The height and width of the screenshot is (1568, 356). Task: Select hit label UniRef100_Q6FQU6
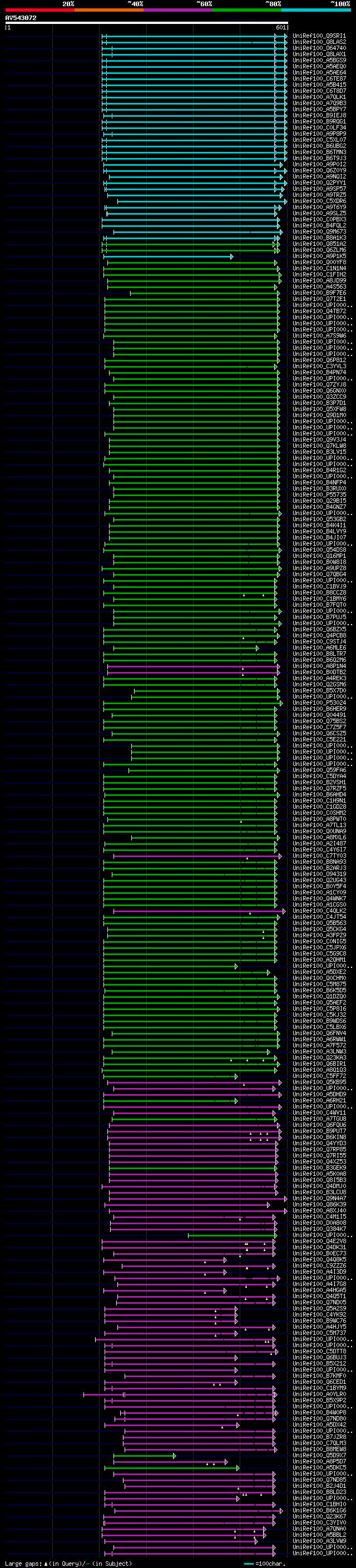tap(319, 1125)
